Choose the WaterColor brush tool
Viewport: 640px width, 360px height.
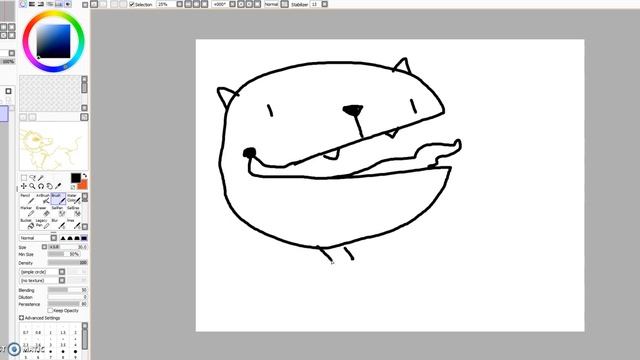pyautogui.click(x=73, y=199)
